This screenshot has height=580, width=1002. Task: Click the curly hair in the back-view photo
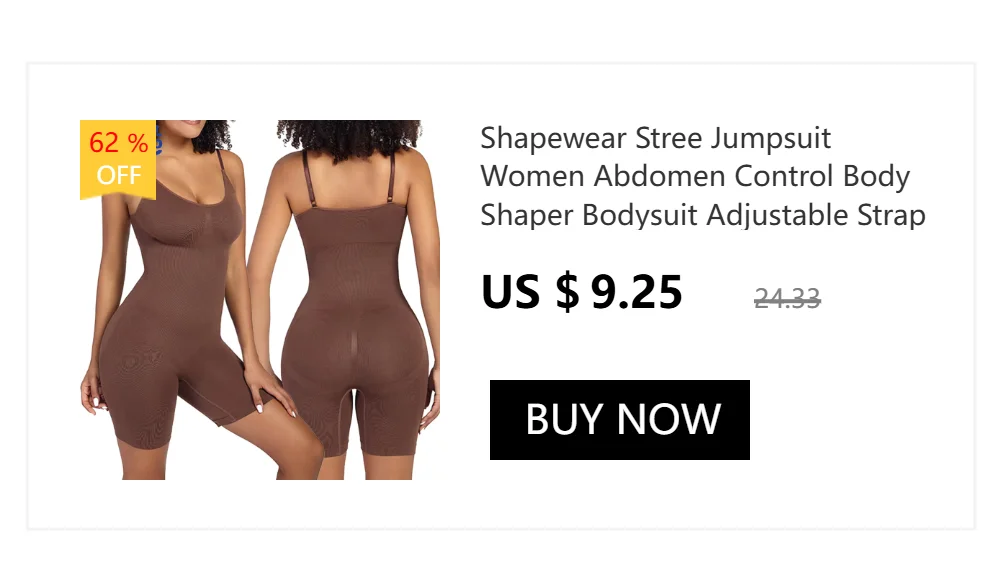350,139
